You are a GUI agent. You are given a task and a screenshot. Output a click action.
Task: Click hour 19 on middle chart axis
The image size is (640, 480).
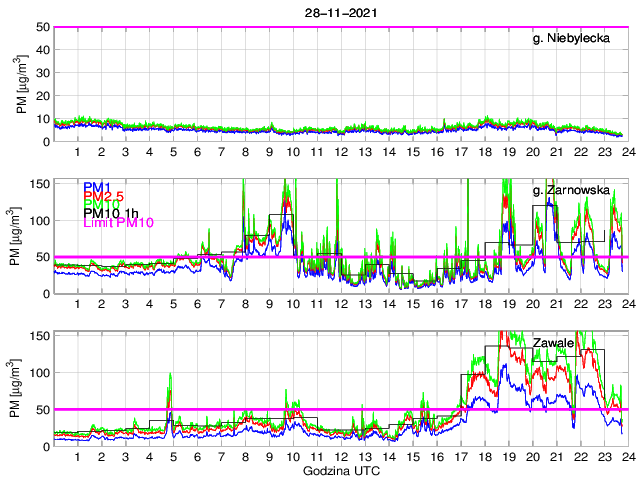(509, 304)
